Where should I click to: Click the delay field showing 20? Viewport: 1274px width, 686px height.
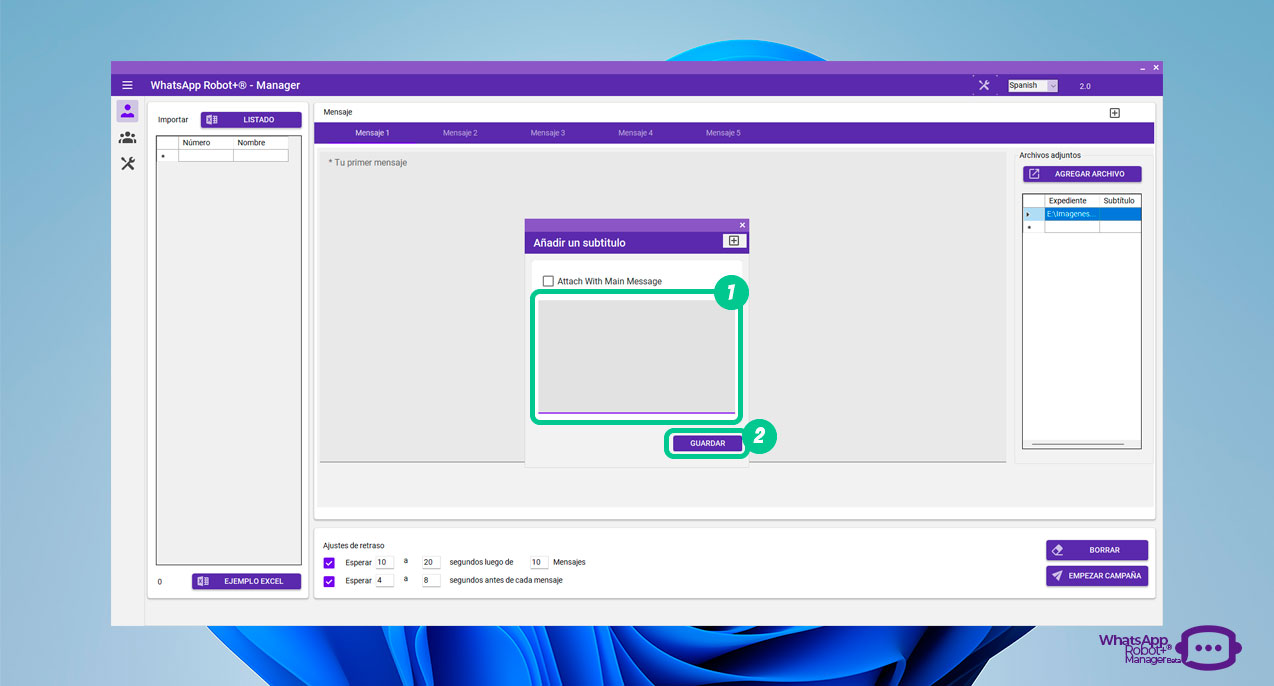pos(431,562)
